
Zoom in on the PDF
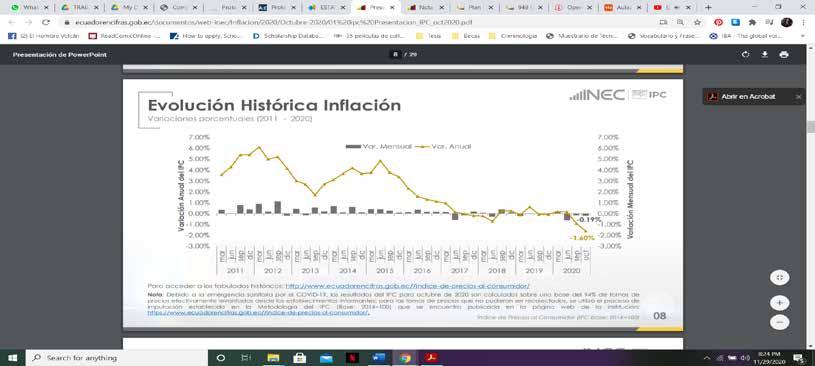click(779, 303)
